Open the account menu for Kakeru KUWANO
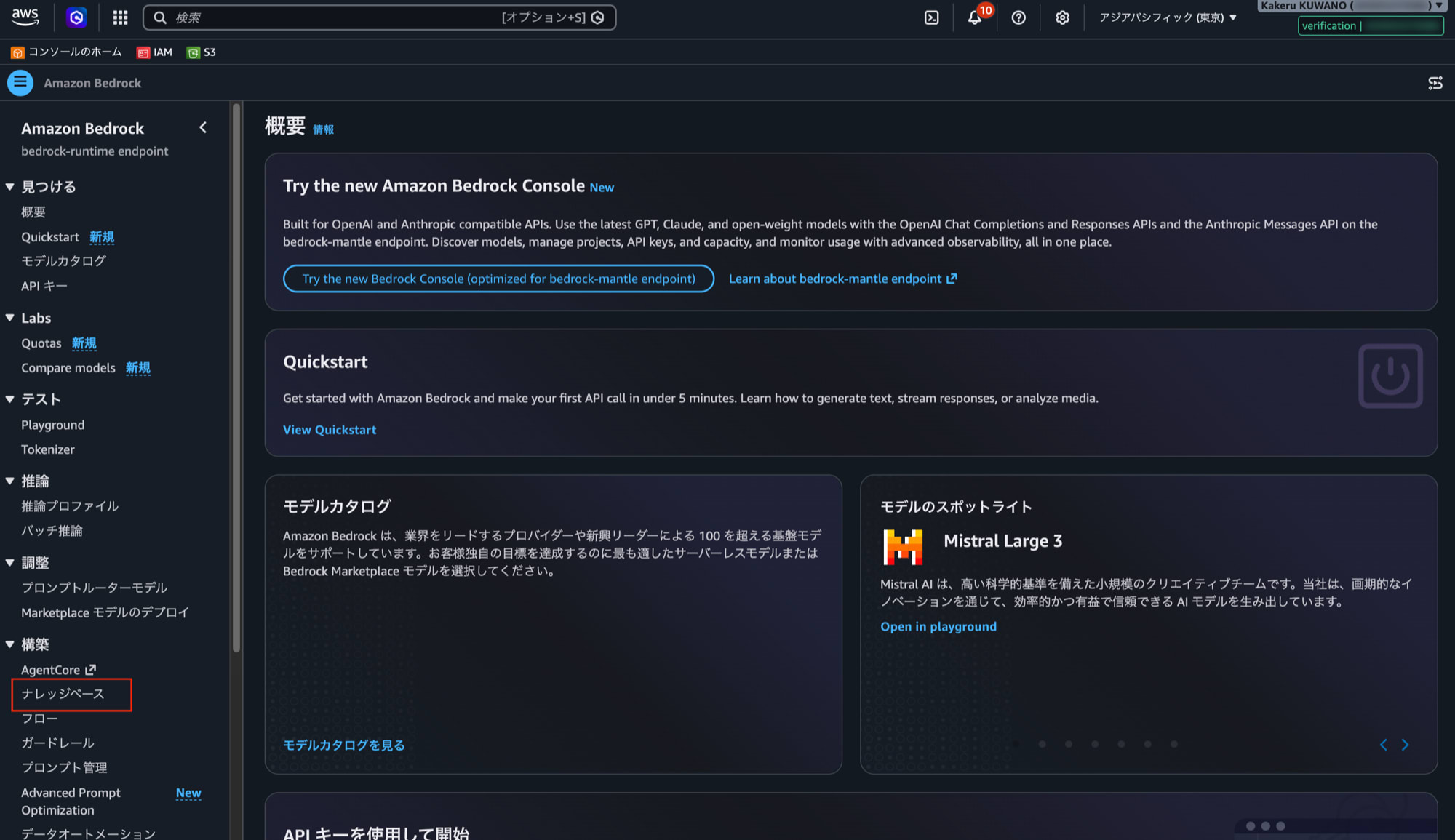Screen dimensions: 1455x840 tap(1351, 6)
